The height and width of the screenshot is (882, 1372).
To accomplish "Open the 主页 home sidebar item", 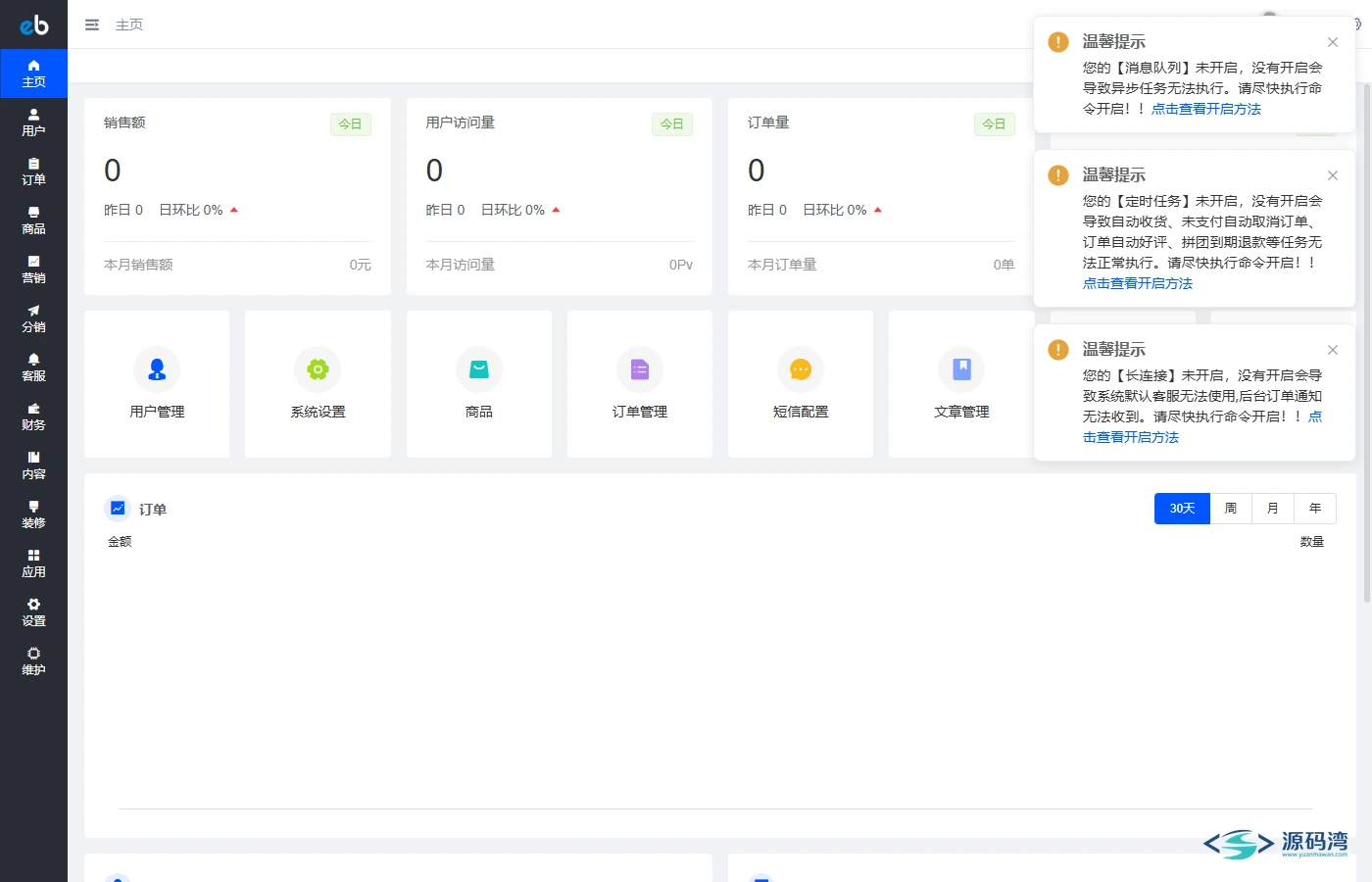I will 33,73.
